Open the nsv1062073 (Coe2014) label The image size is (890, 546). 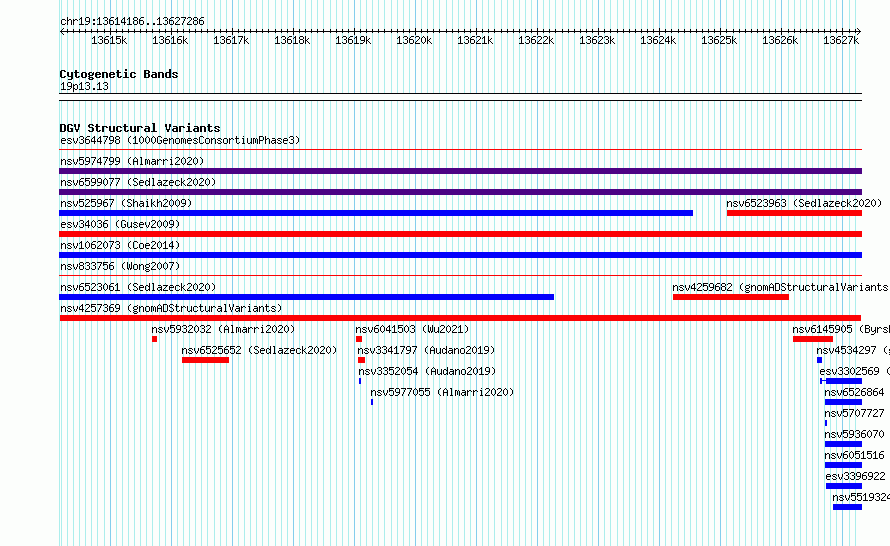pyautogui.click(x=120, y=245)
